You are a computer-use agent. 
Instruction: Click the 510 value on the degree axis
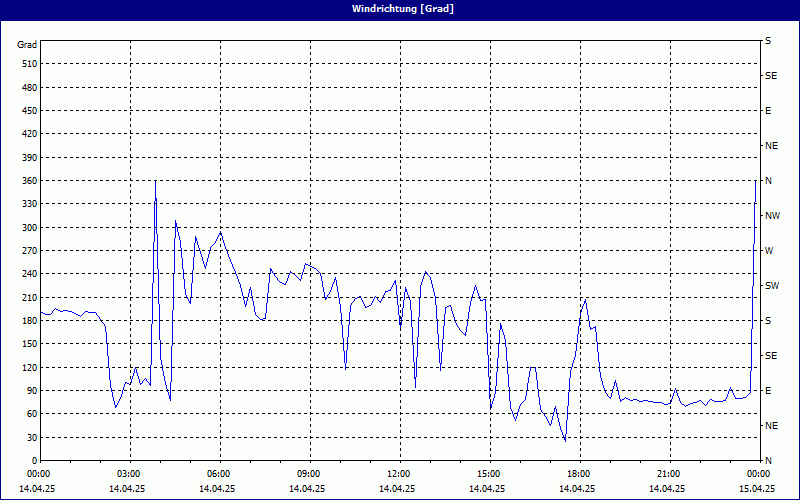(x=30, y=64)
